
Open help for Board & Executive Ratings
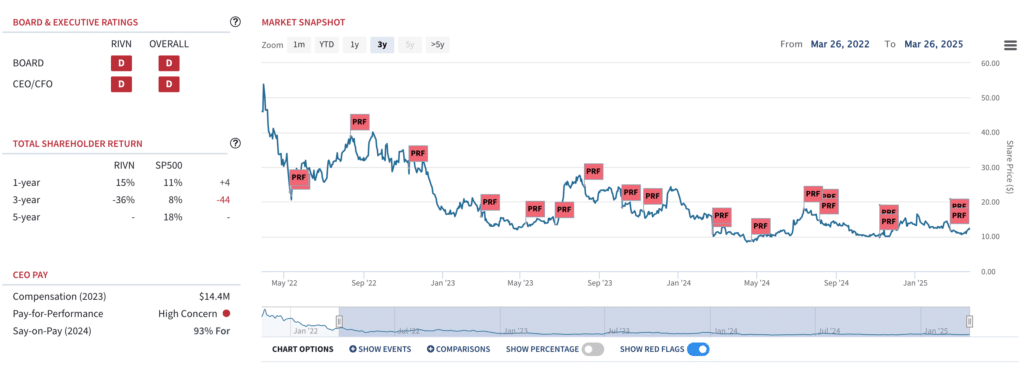click(x=236, y=22)
